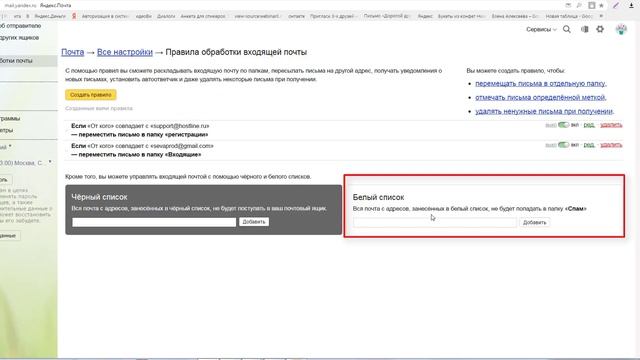Open the browser downloads arrow icon

pos(631,6)
